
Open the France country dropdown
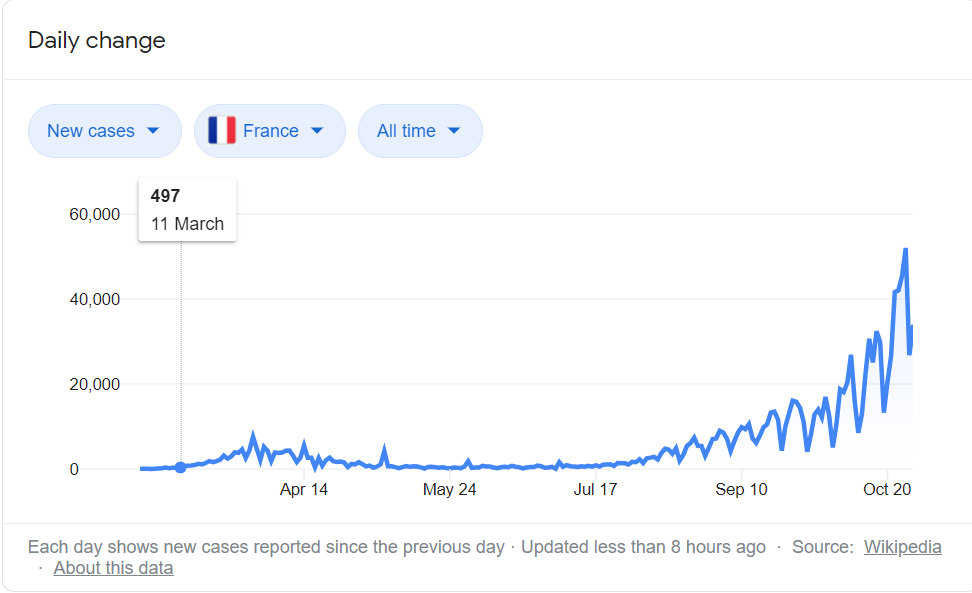click(270, 131)
